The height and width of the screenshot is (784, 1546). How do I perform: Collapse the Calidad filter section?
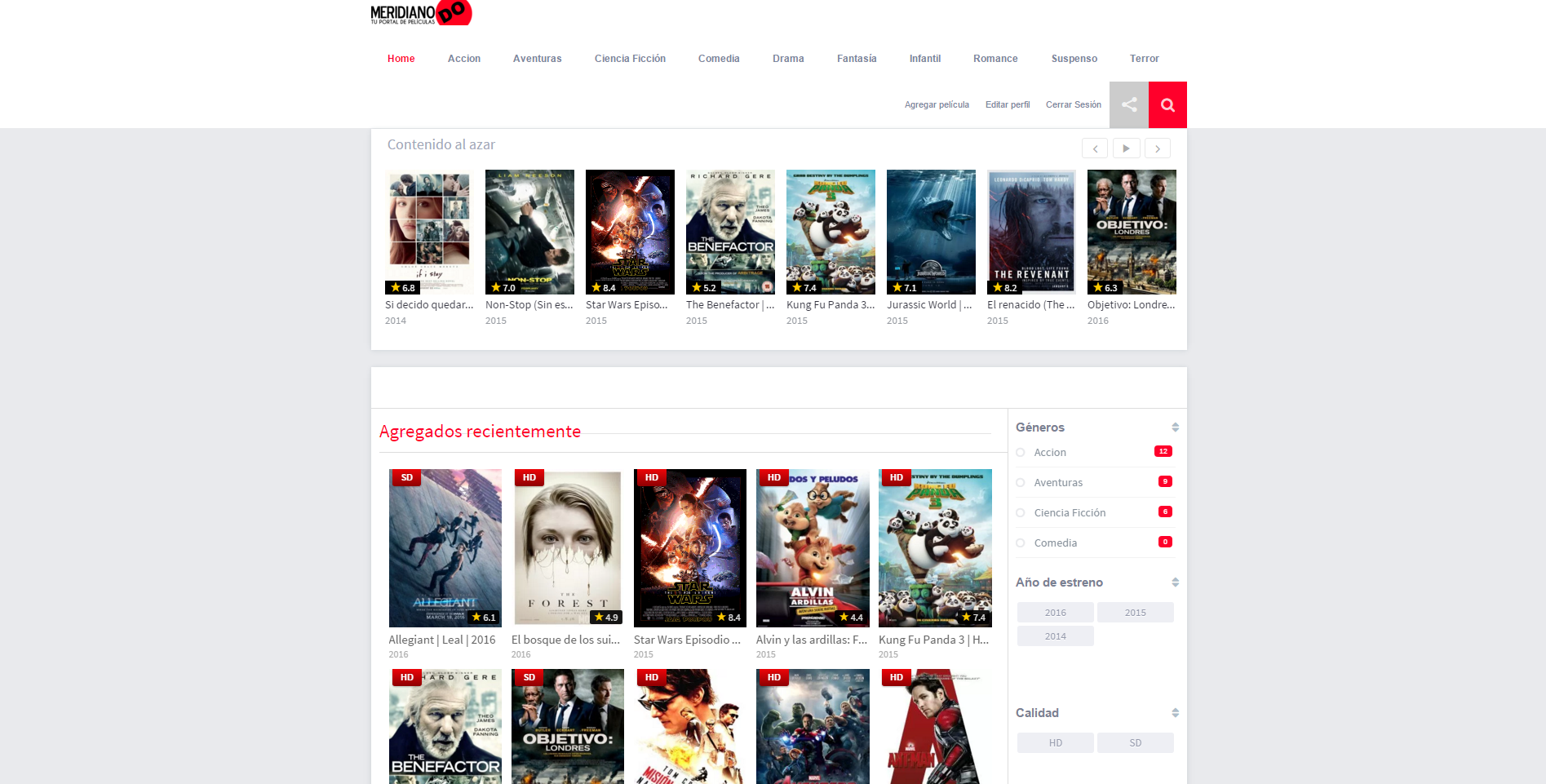[x=1175, y=713]
